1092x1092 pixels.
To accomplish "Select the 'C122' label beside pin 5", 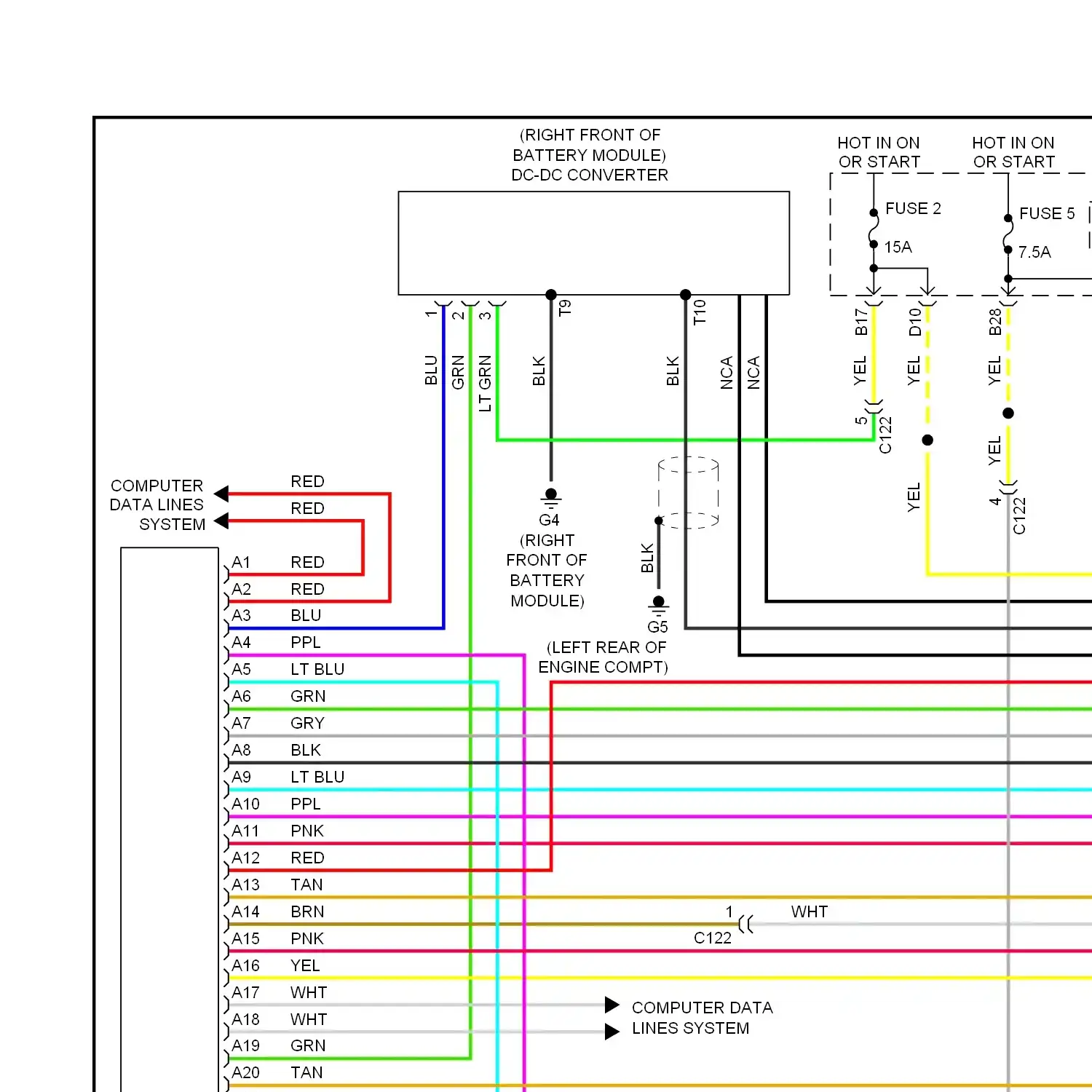I will (x=886, y=435).
